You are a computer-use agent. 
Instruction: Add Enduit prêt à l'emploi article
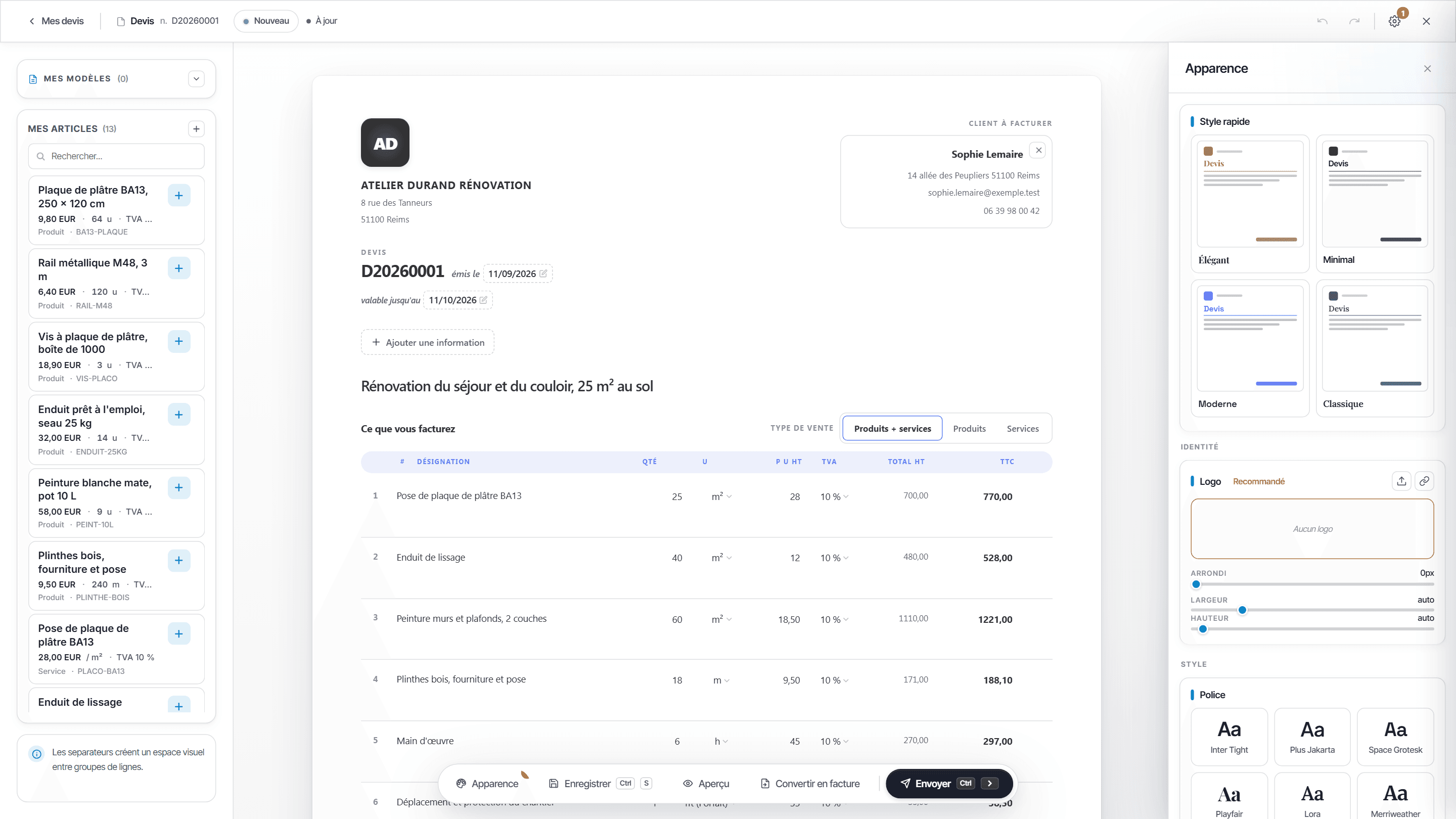tap(178, 415)
